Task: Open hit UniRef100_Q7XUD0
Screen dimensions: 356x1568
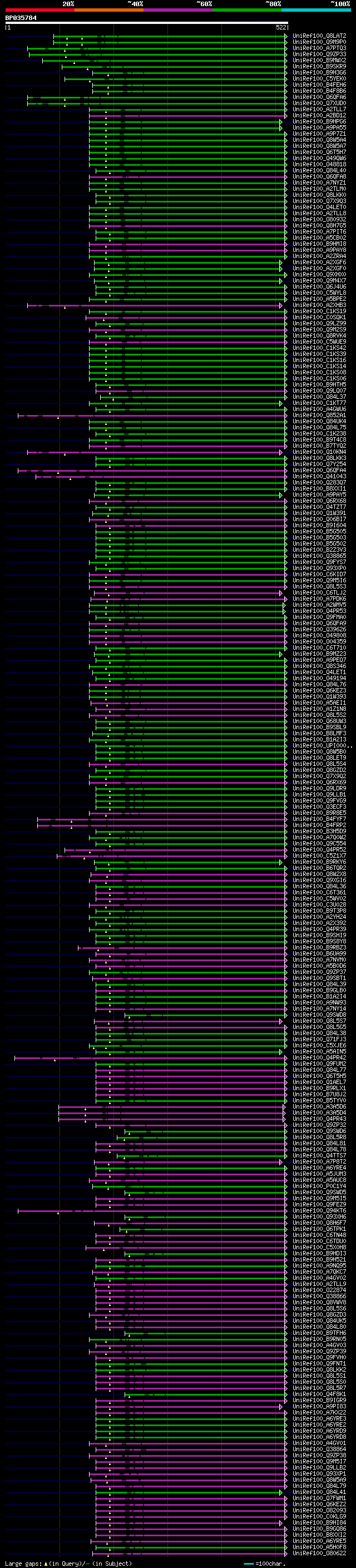Action: (x=319, y=103)
